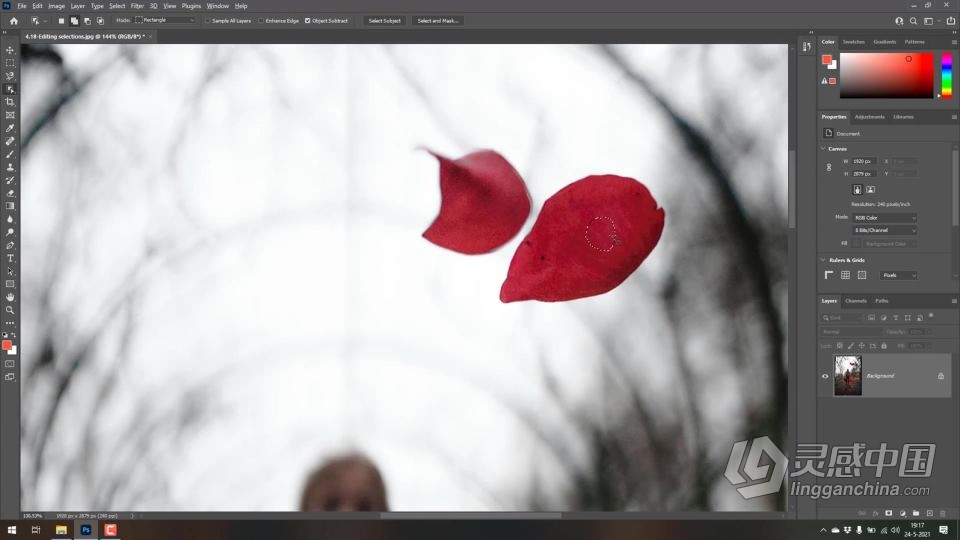Select the Eraser tool

[10, 193]
